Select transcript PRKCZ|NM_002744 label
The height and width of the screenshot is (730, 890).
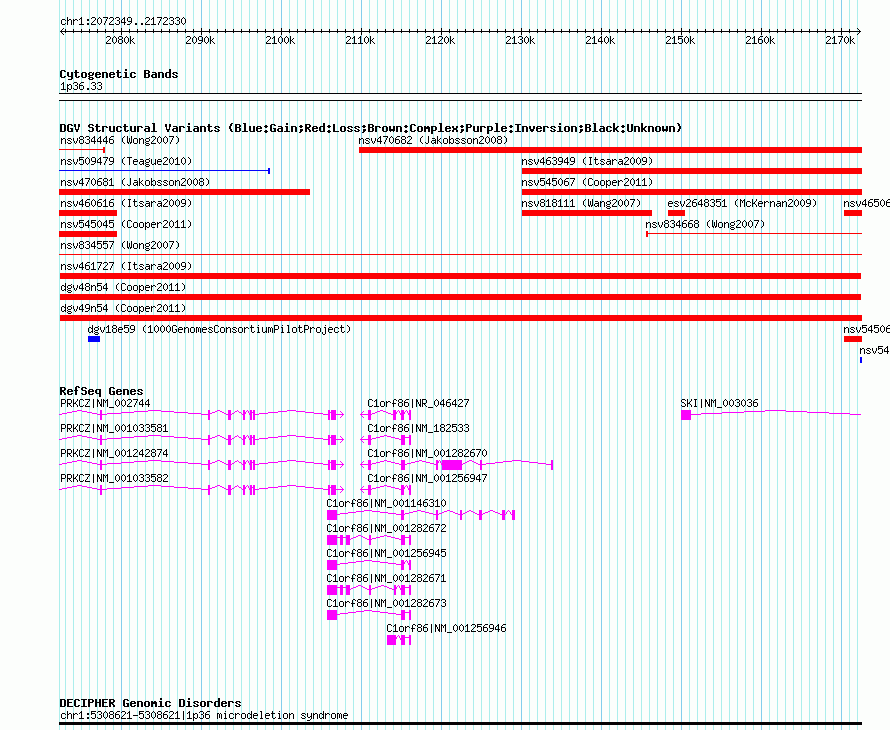[105, 404]
